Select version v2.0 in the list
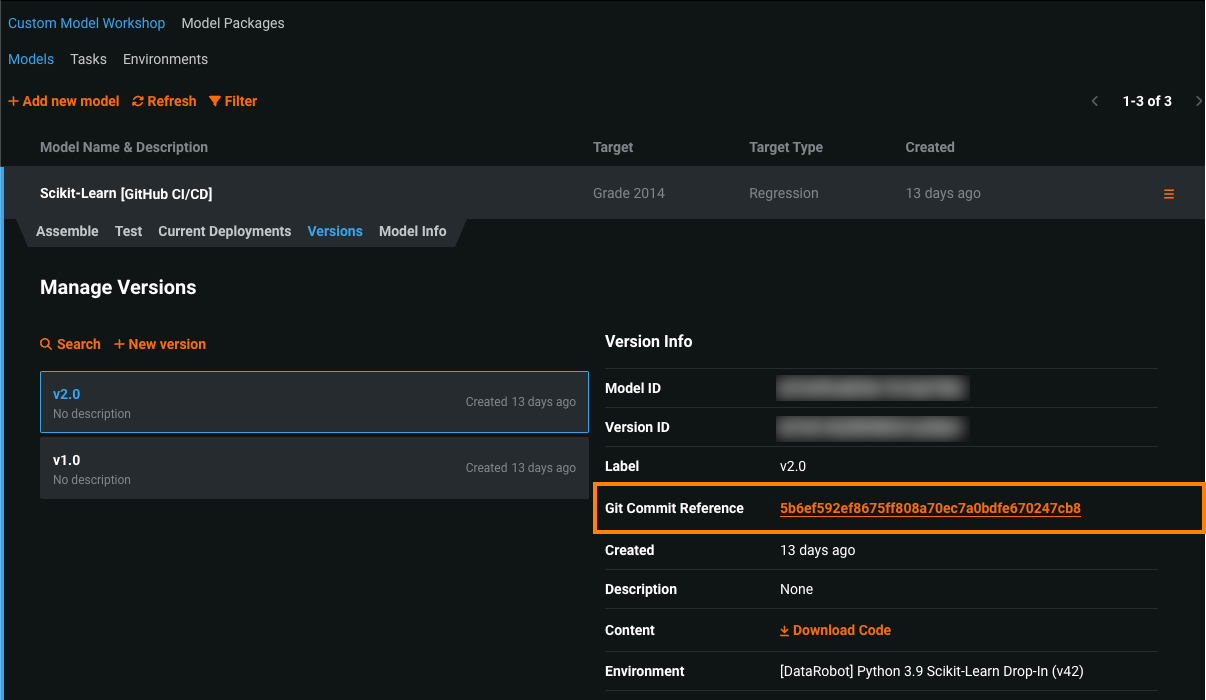This screenshot has height=700, width=1206. 314,402
